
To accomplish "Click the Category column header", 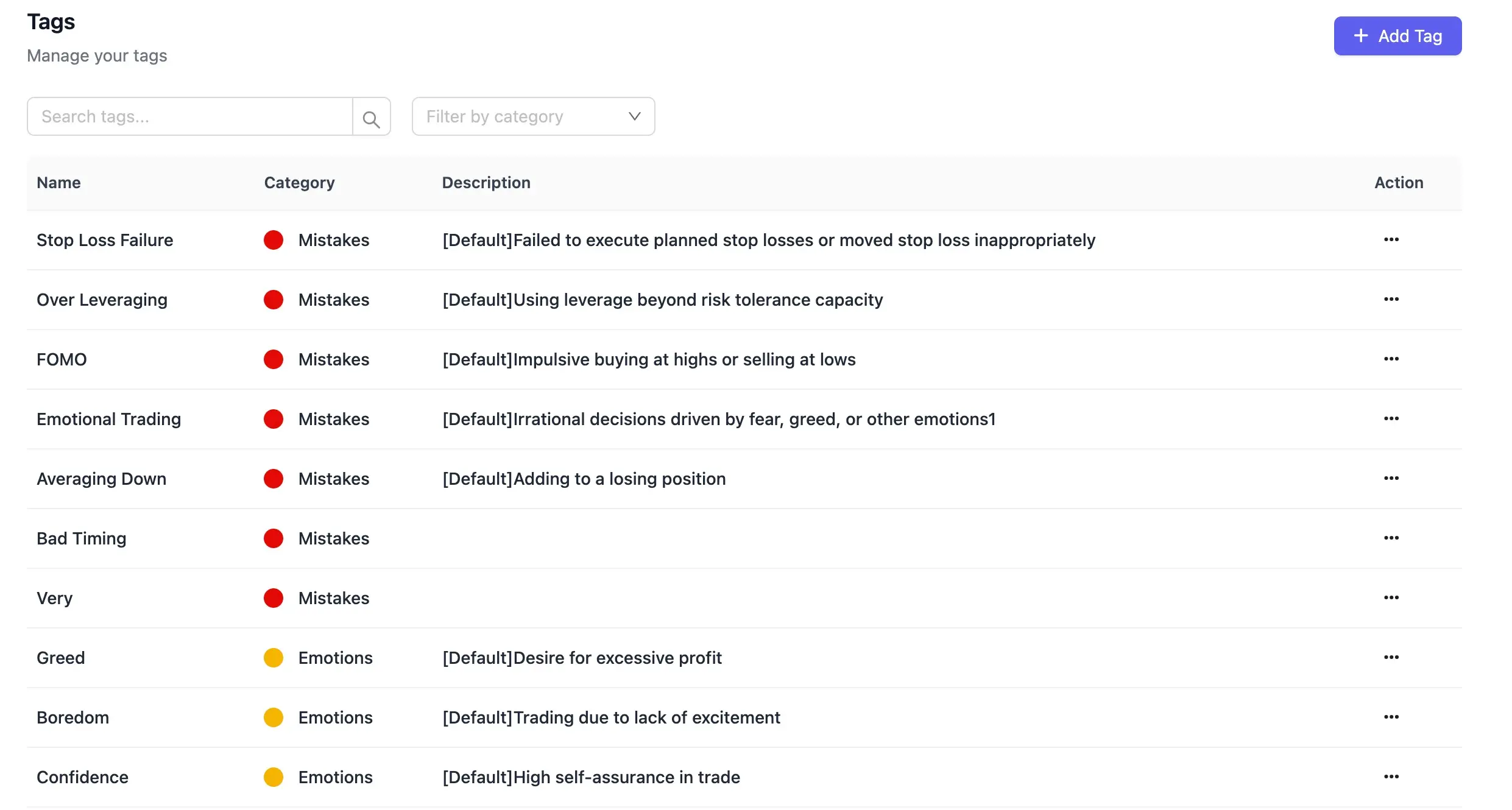I will click(299, 183).
